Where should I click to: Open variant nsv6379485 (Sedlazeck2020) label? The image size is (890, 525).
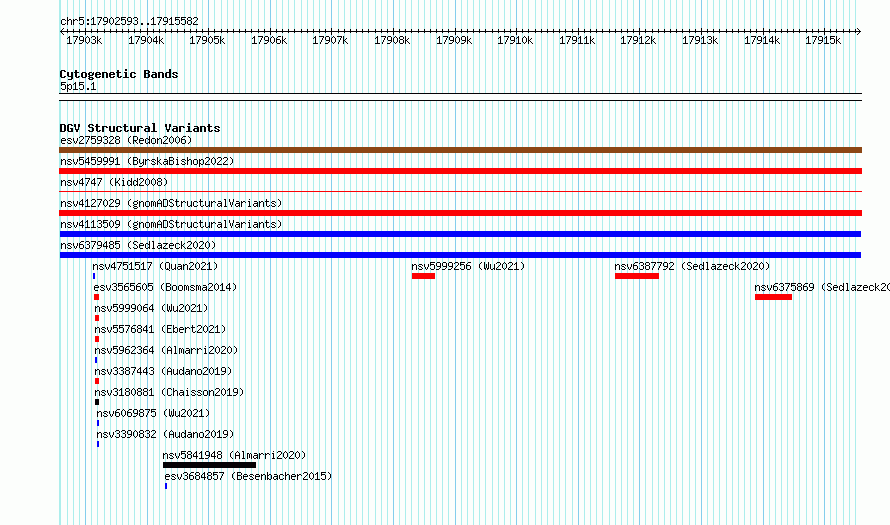coord(138,245)
